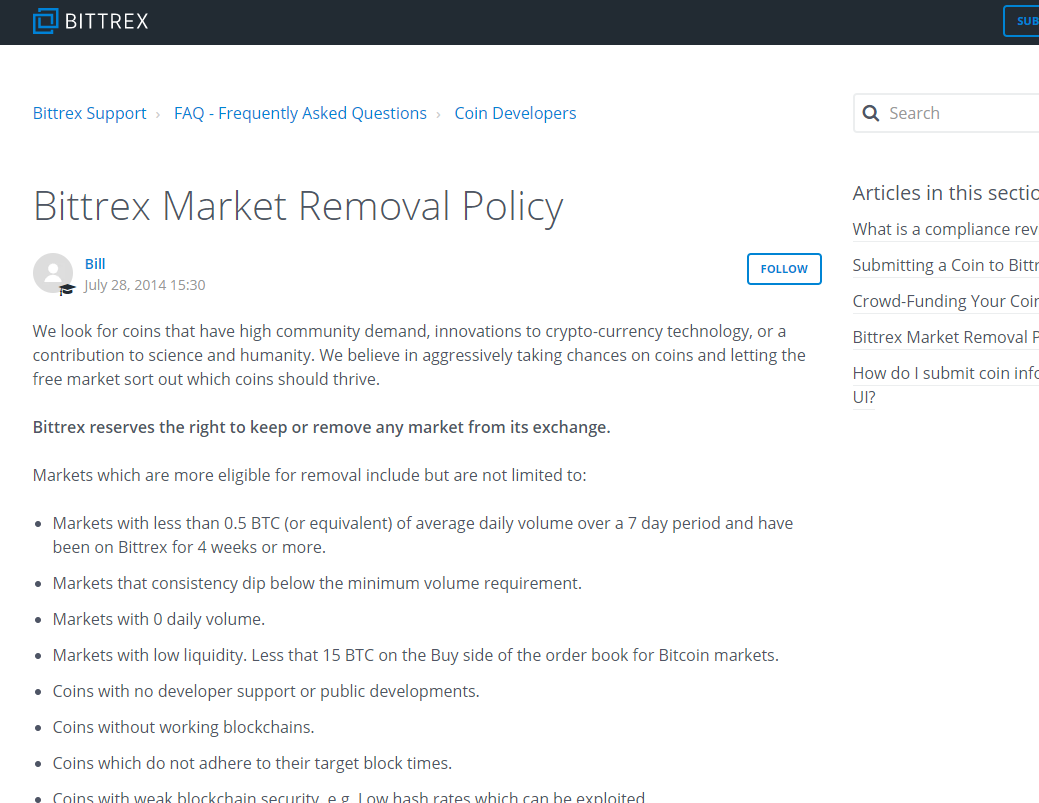Click Bill's author avatar
The width and height of the screenshot is (1039, 803).
[x=53, y=272]
